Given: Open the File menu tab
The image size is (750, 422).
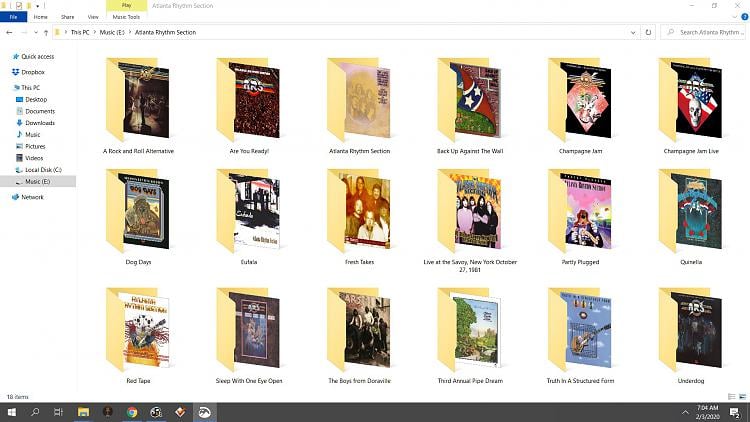Looking at the screenshot, I should pos(13,17).
